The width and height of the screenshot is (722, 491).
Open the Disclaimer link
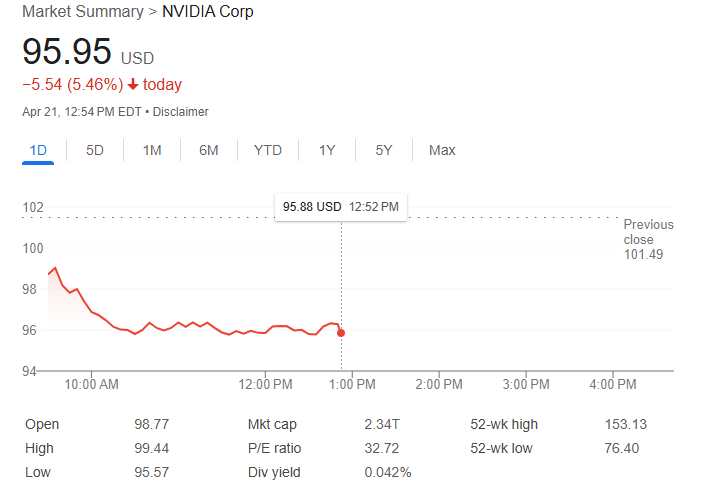[181, 112]
